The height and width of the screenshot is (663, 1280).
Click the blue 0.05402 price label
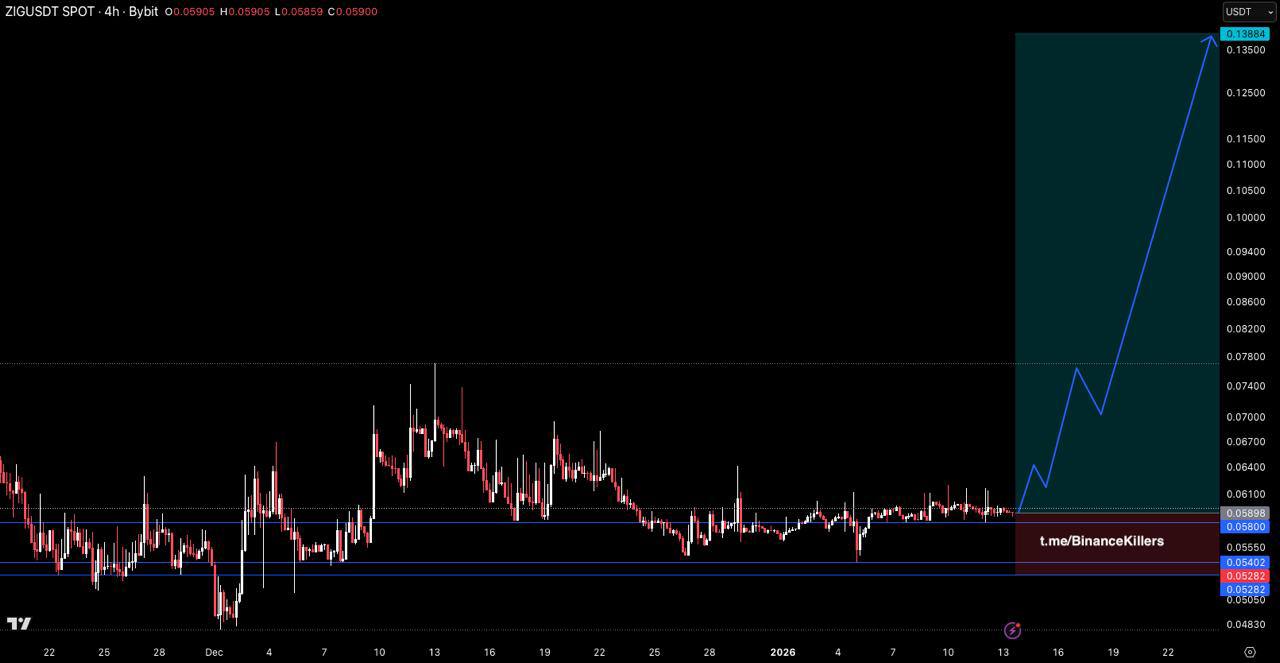[x=1246, y=563]
